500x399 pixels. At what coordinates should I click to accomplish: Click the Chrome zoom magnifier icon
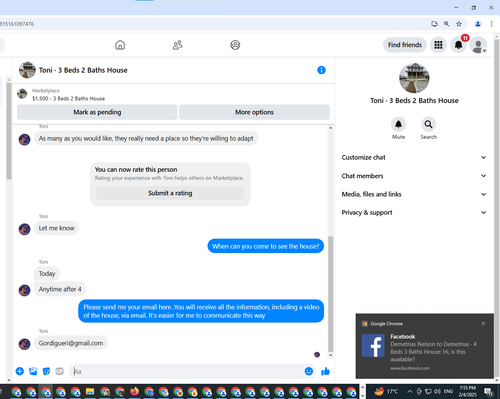(447, 24)
